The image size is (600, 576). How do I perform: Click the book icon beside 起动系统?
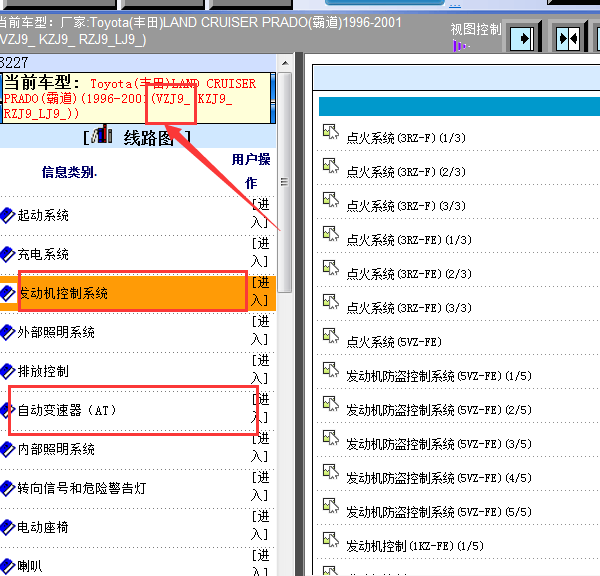(8, 215)
